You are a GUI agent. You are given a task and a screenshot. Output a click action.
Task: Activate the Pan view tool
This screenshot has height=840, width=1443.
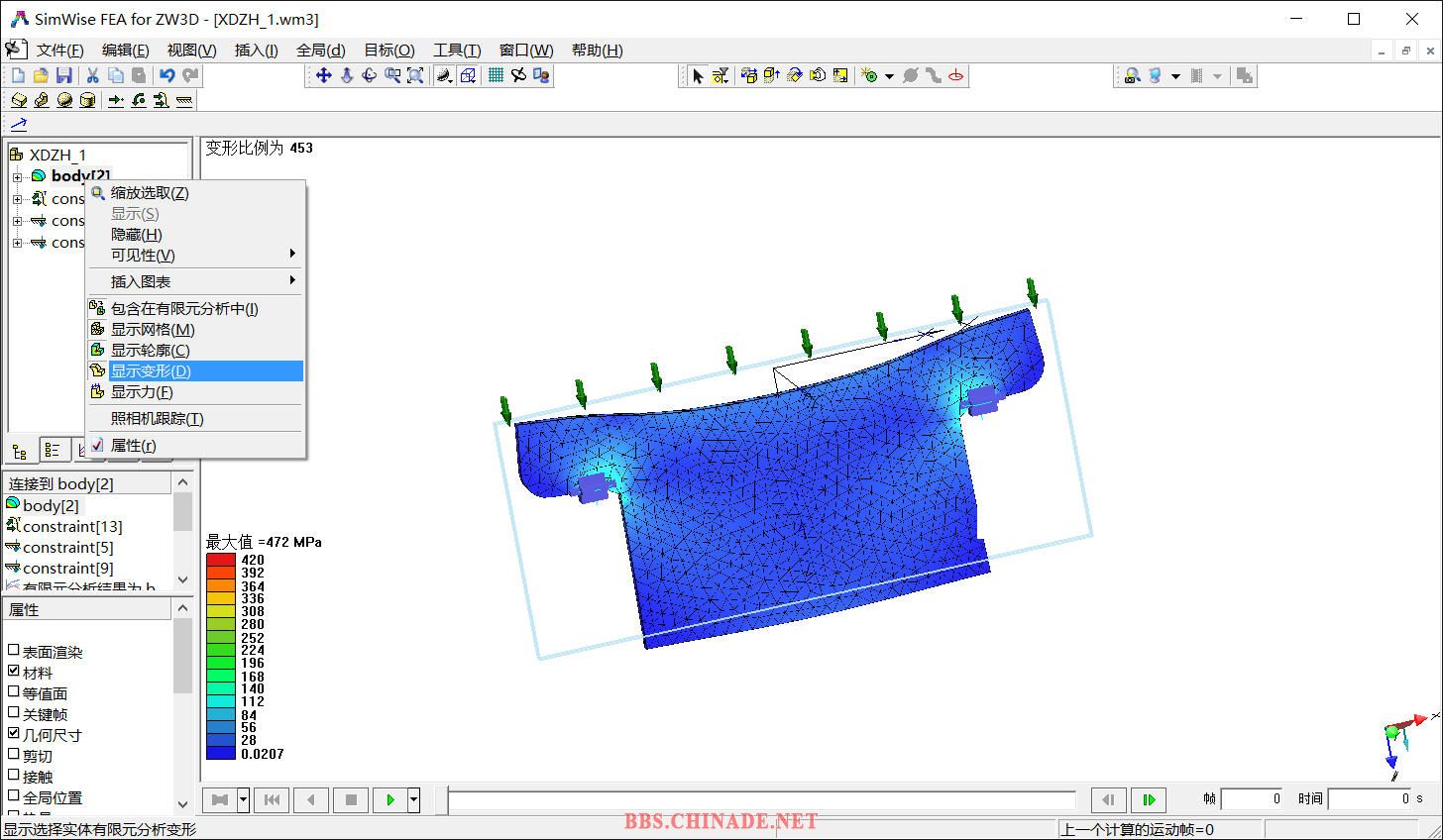click(323, 75)
